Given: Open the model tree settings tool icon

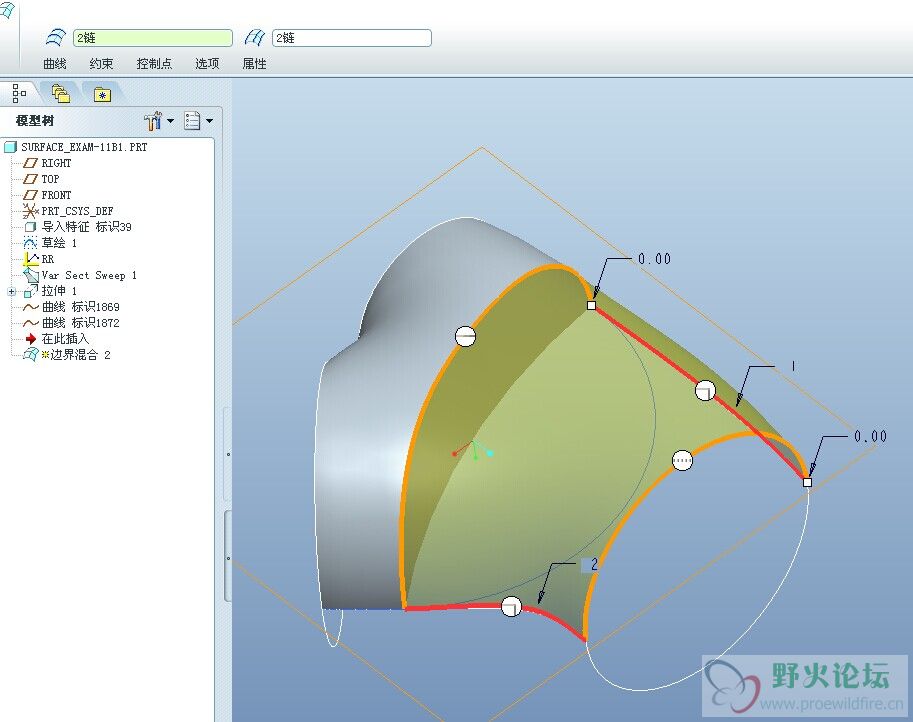Looking at the screenshot, I should pyautogui.click(x=153, y=121).
